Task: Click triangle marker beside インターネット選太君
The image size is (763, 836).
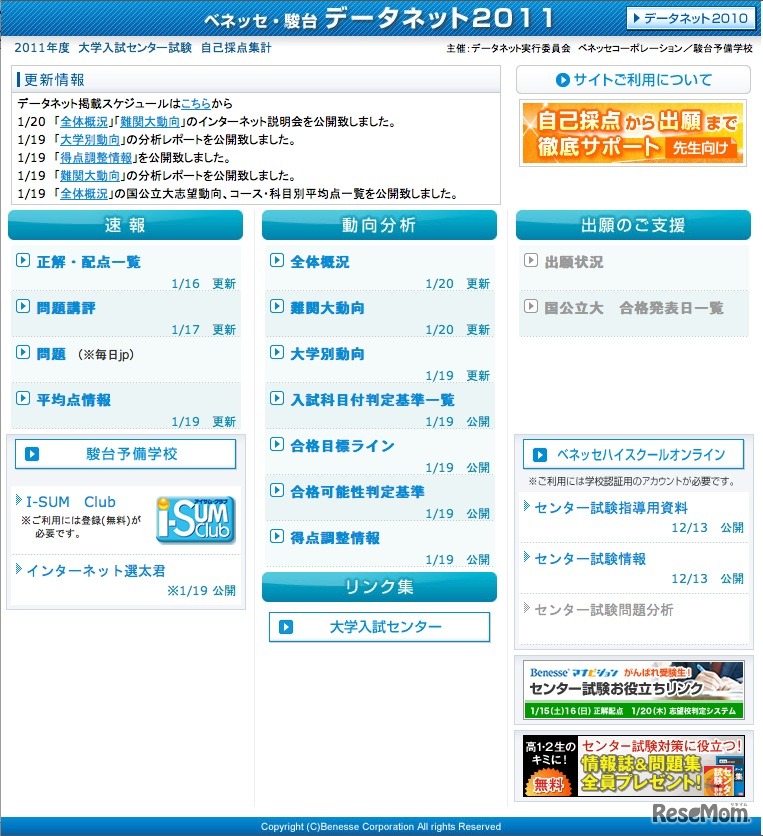Action: coord(19,569)
